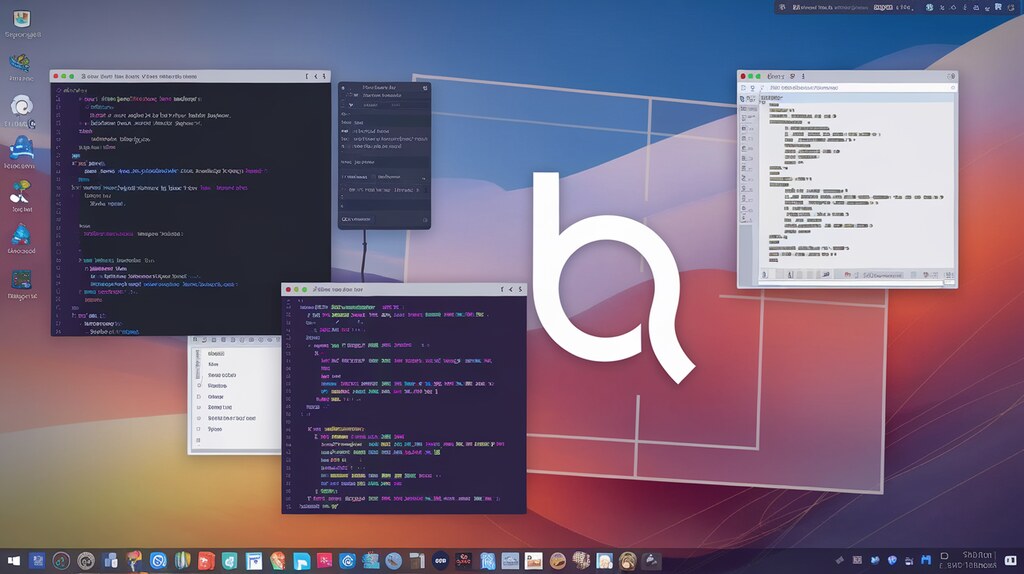
Task: Open the dropdown arrow in the small dark panel
Action: point(423,178)
